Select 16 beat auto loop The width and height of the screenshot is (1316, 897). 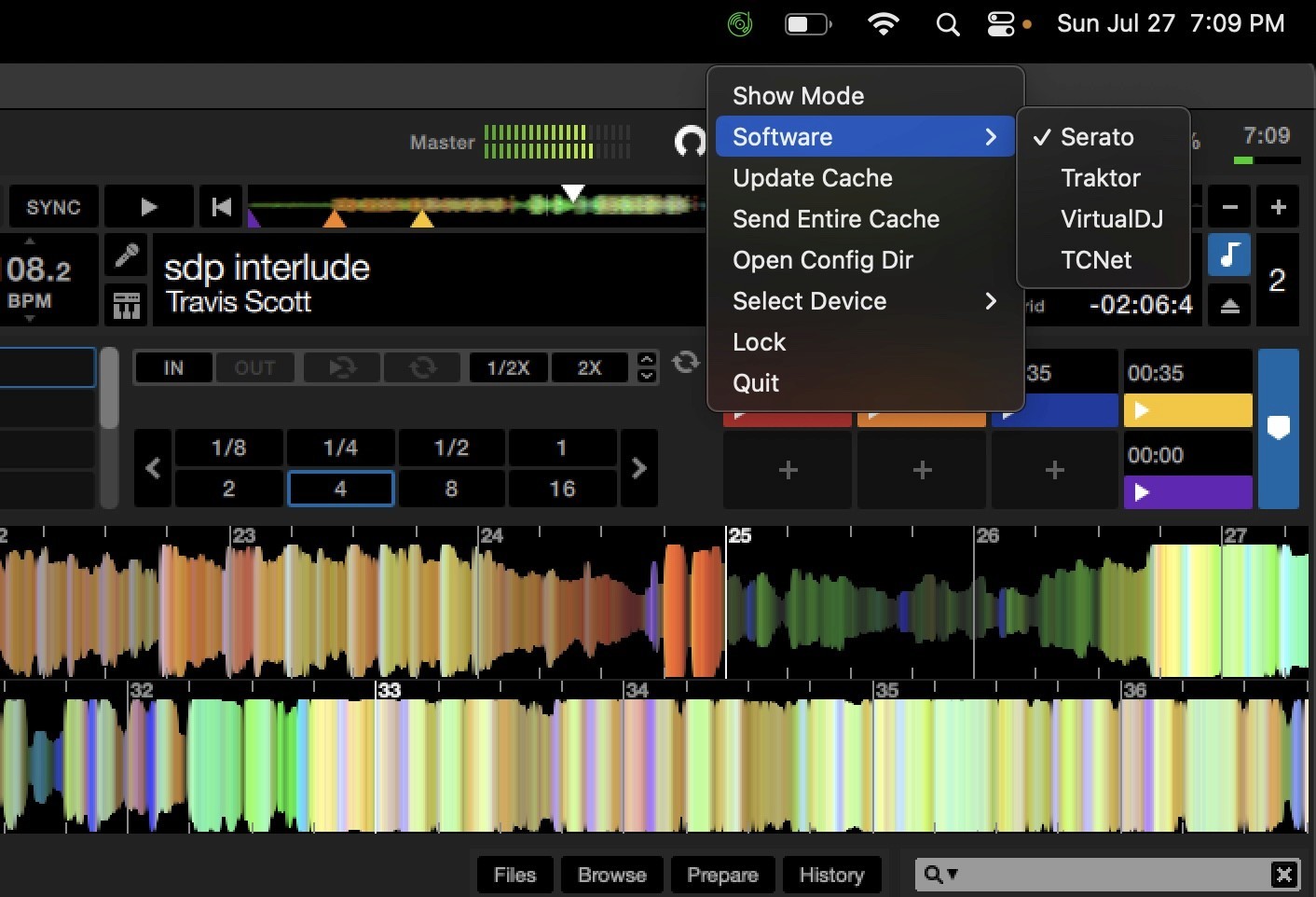pos(562,489)
